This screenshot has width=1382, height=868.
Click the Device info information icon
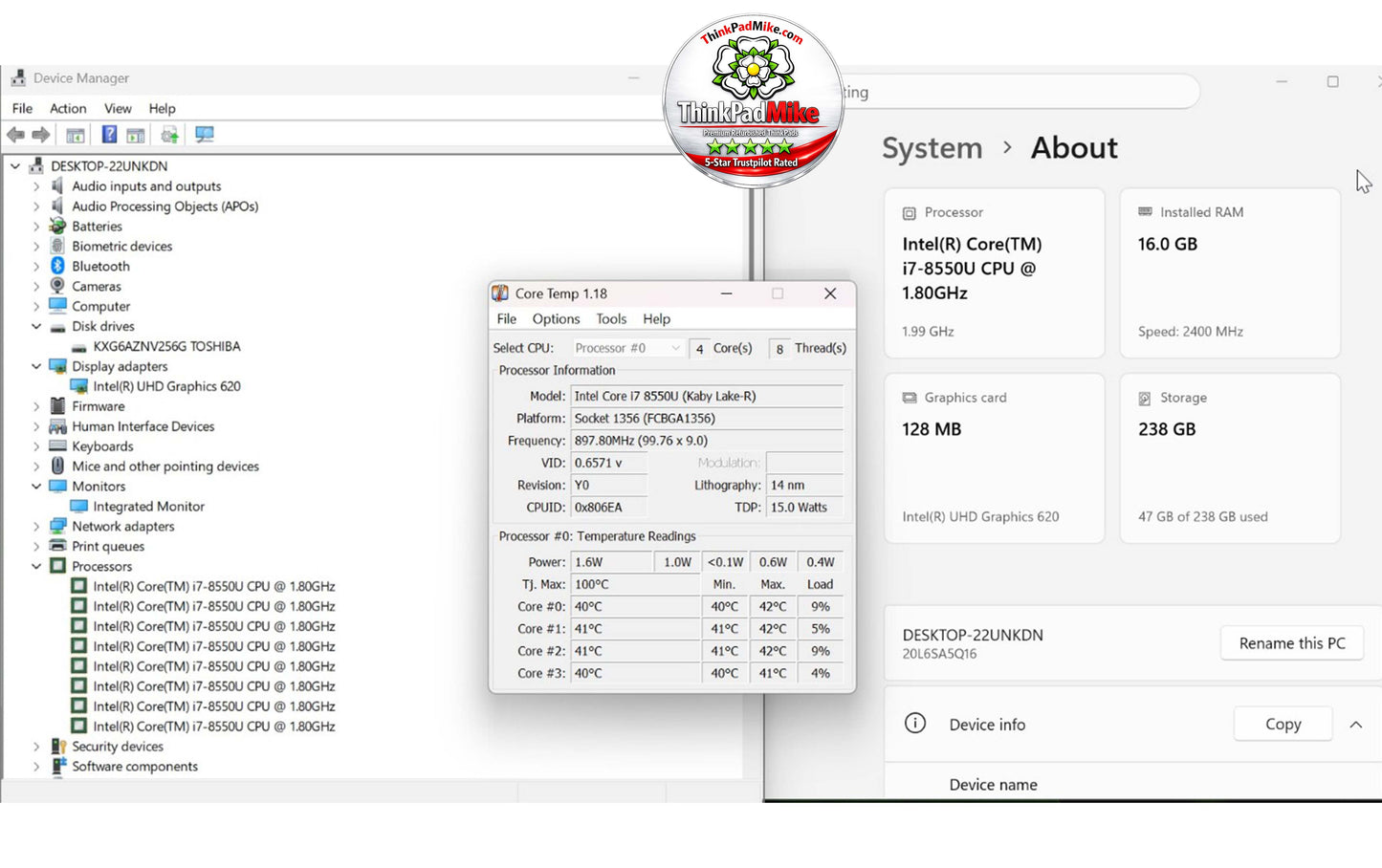[x=915, y=724]
